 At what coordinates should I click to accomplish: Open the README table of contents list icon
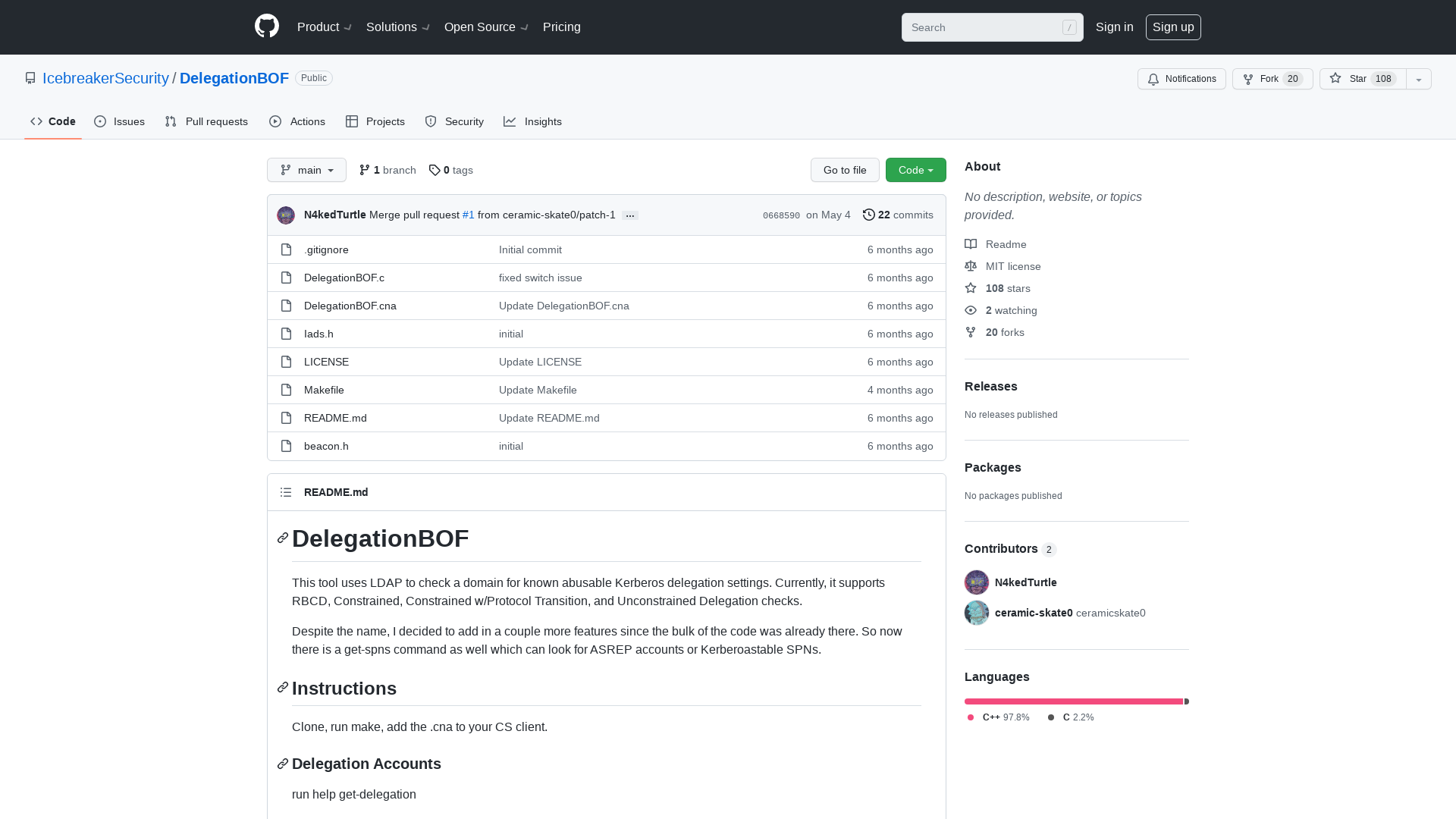pos(286,492)
